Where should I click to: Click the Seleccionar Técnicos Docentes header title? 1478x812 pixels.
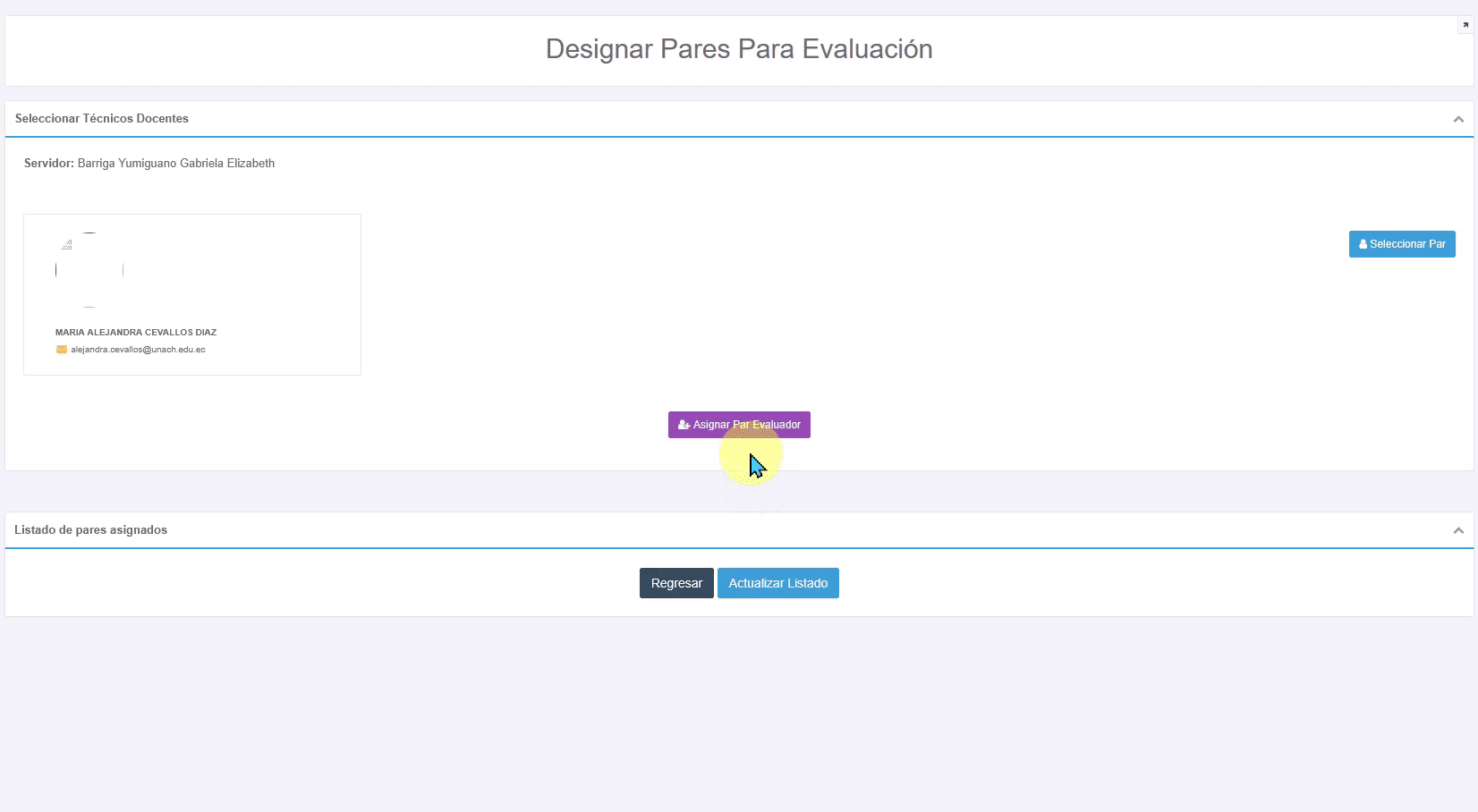coord(102,118)
